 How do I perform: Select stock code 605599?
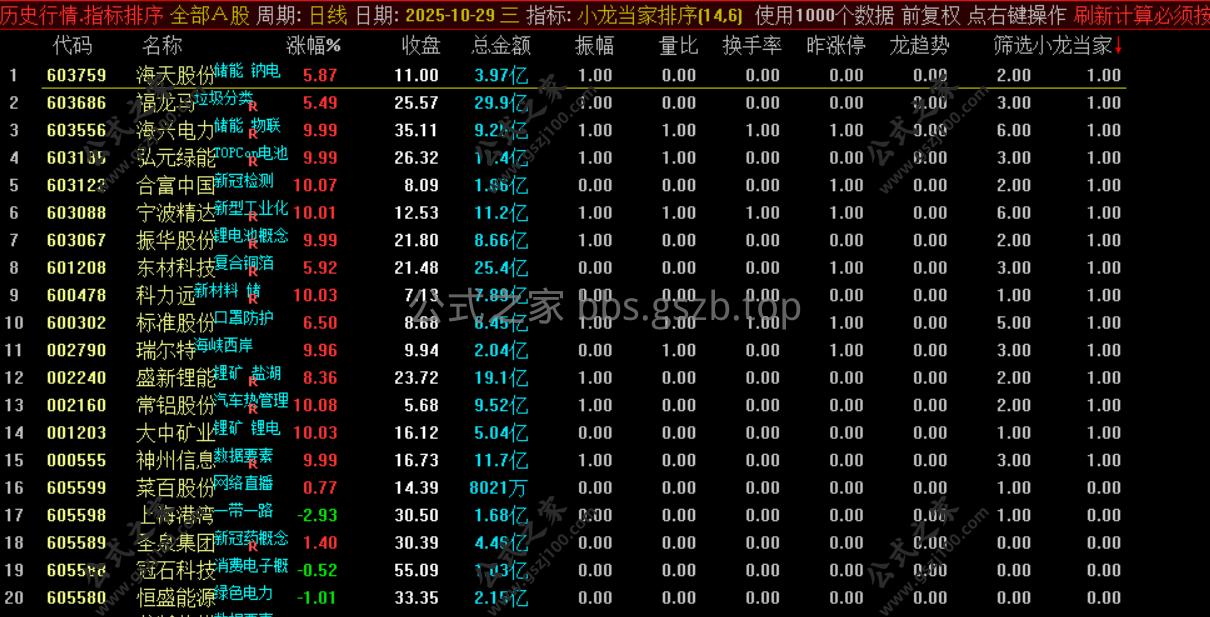click(76, 488)
